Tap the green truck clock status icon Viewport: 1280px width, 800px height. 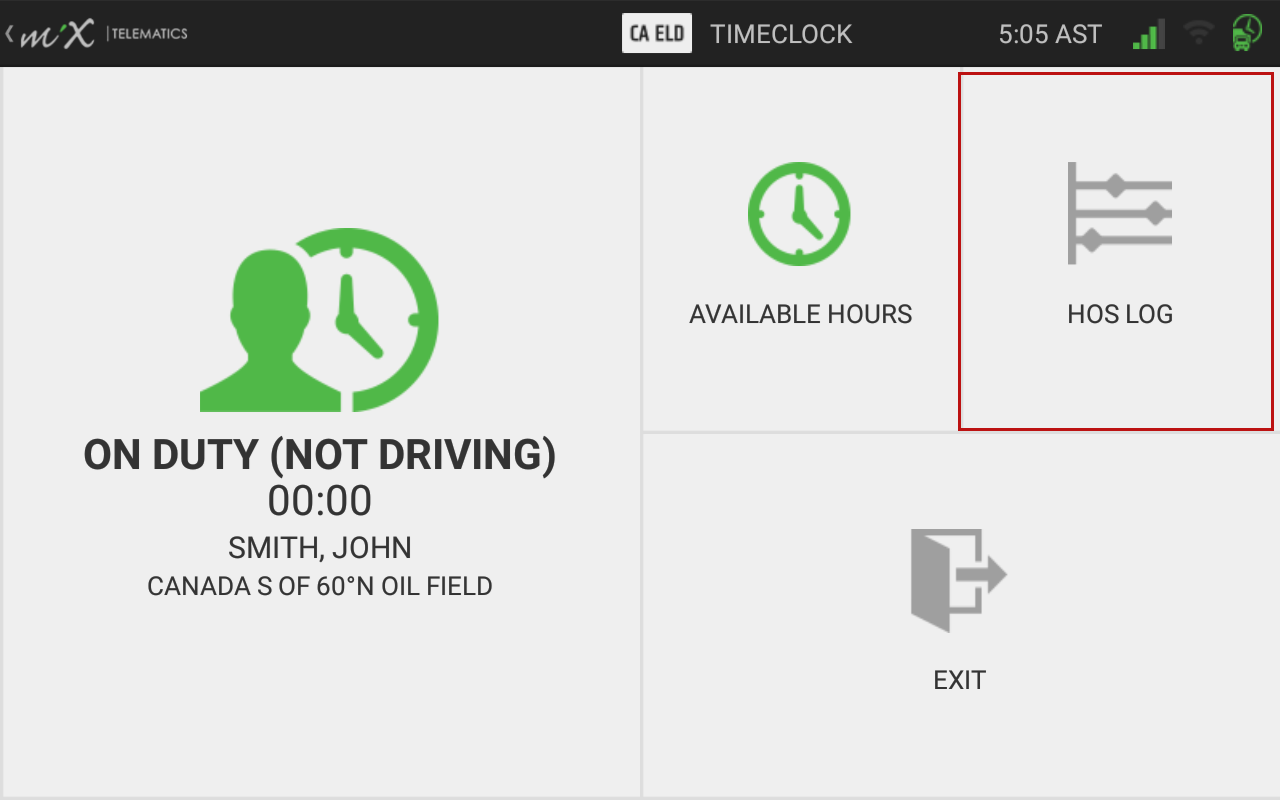(x=1247, y=33)
